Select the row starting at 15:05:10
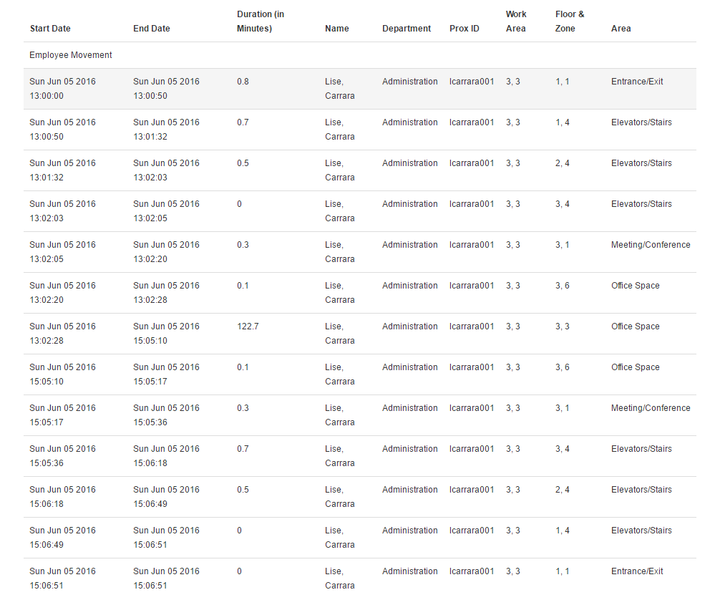The width and height of the screenshot is (710, 600). click(360, 374)
